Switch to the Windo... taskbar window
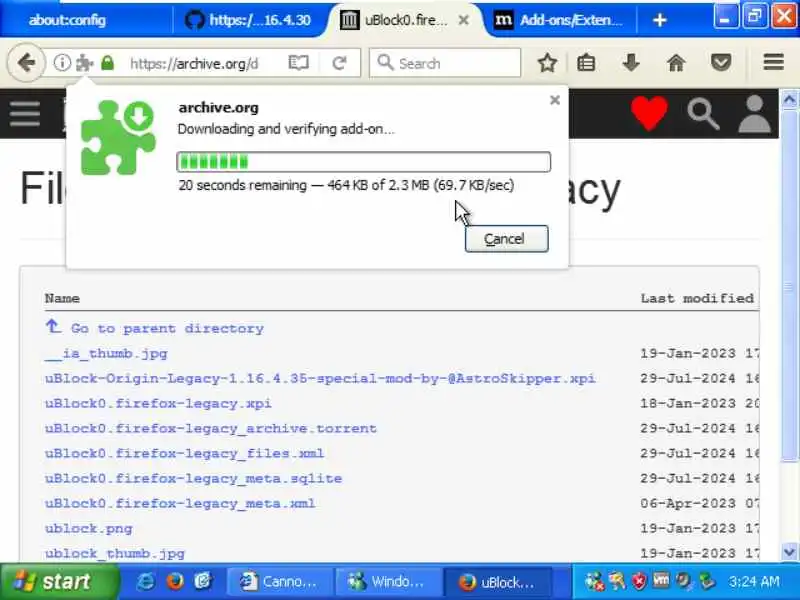Image resolution: width=800 pixels, height=600 pixels. point(388,582)
